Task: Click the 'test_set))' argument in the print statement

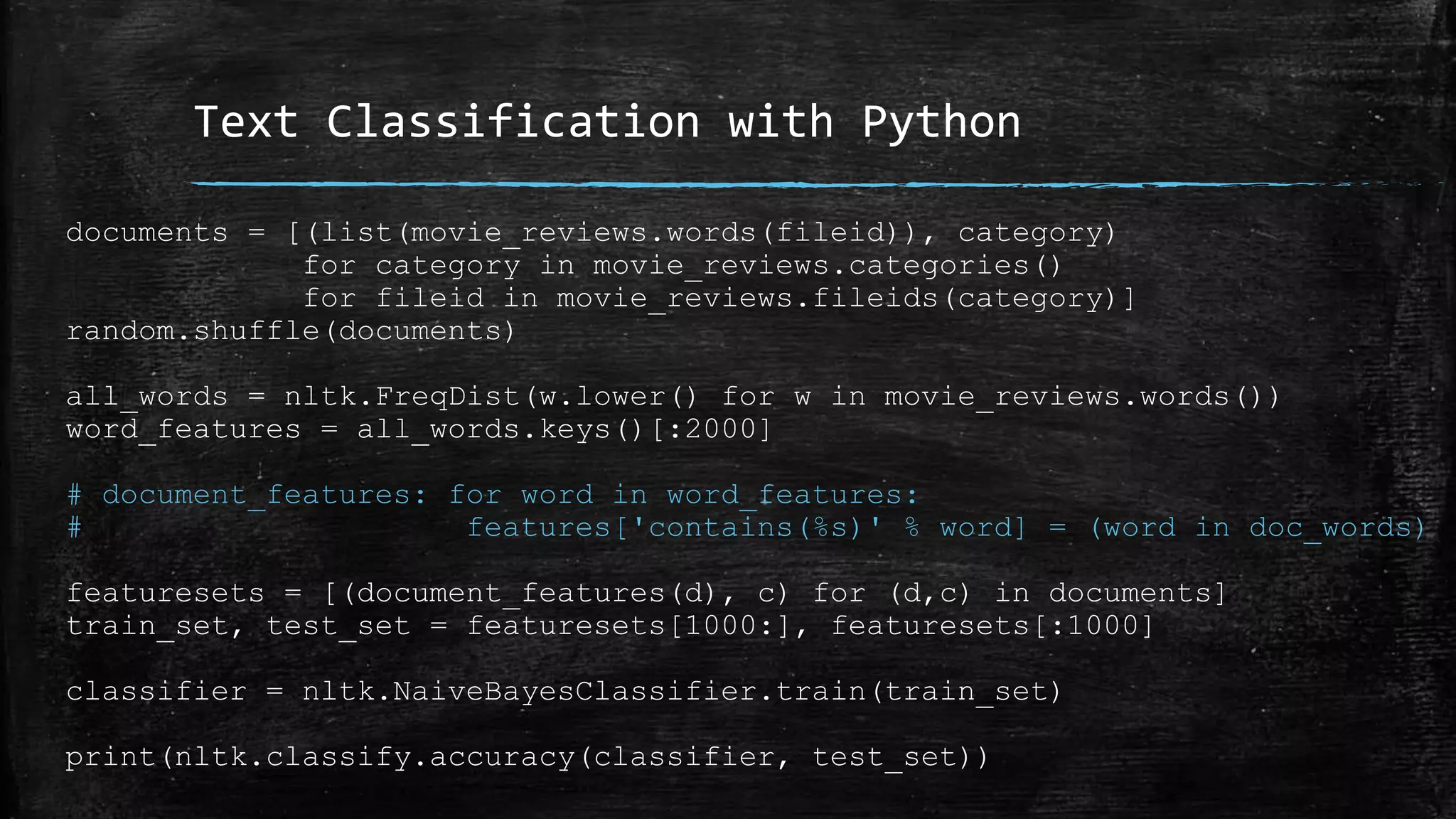Action: click(899, 757)
